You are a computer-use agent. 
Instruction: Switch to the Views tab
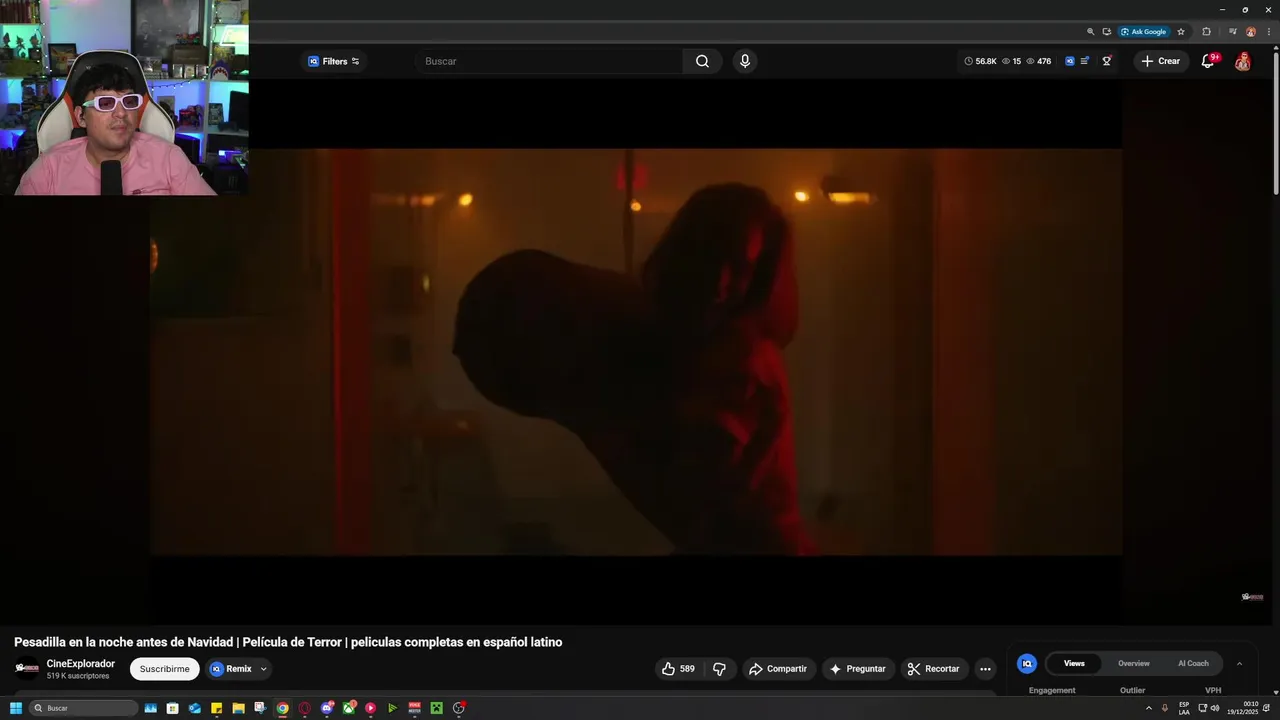pos(1074,663)
